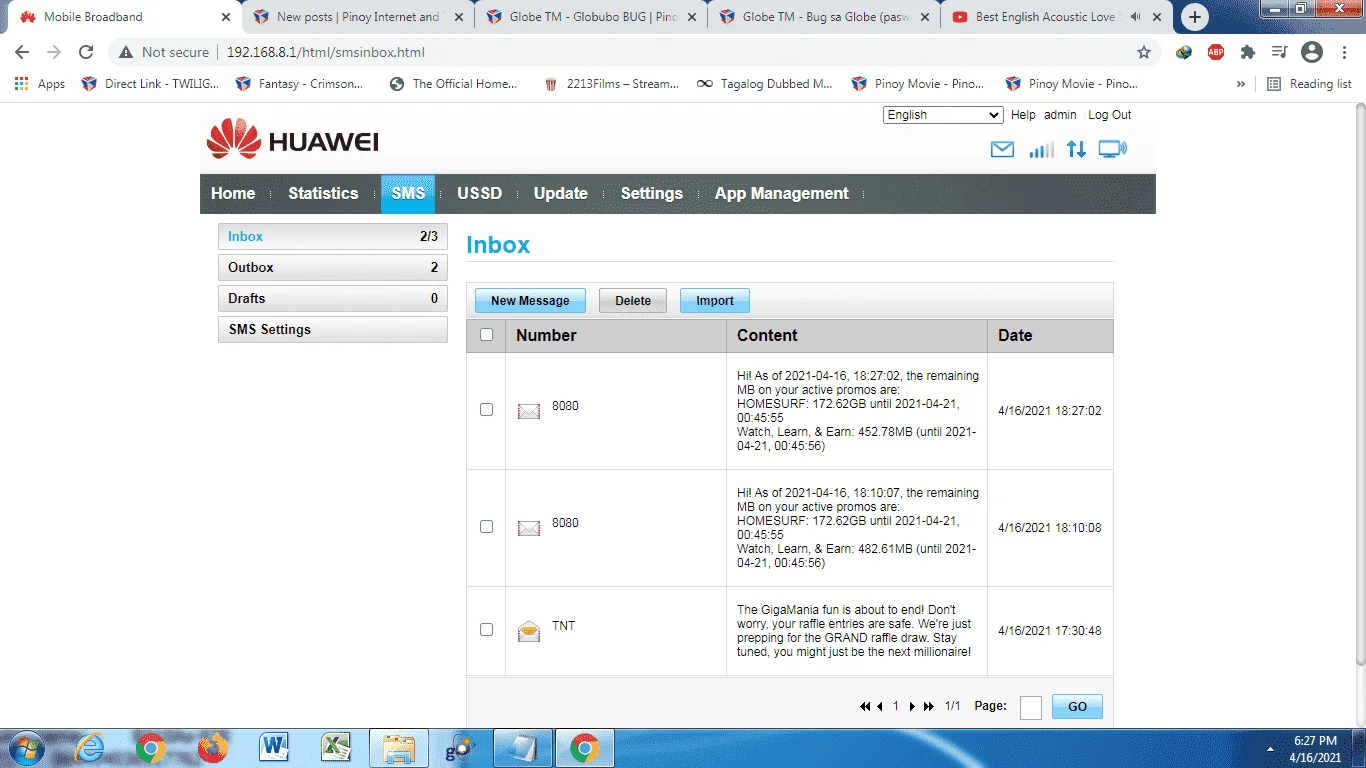Open the Drafts folder
1366x768 pixels.
pyautogui.click(x=333, y=299)
